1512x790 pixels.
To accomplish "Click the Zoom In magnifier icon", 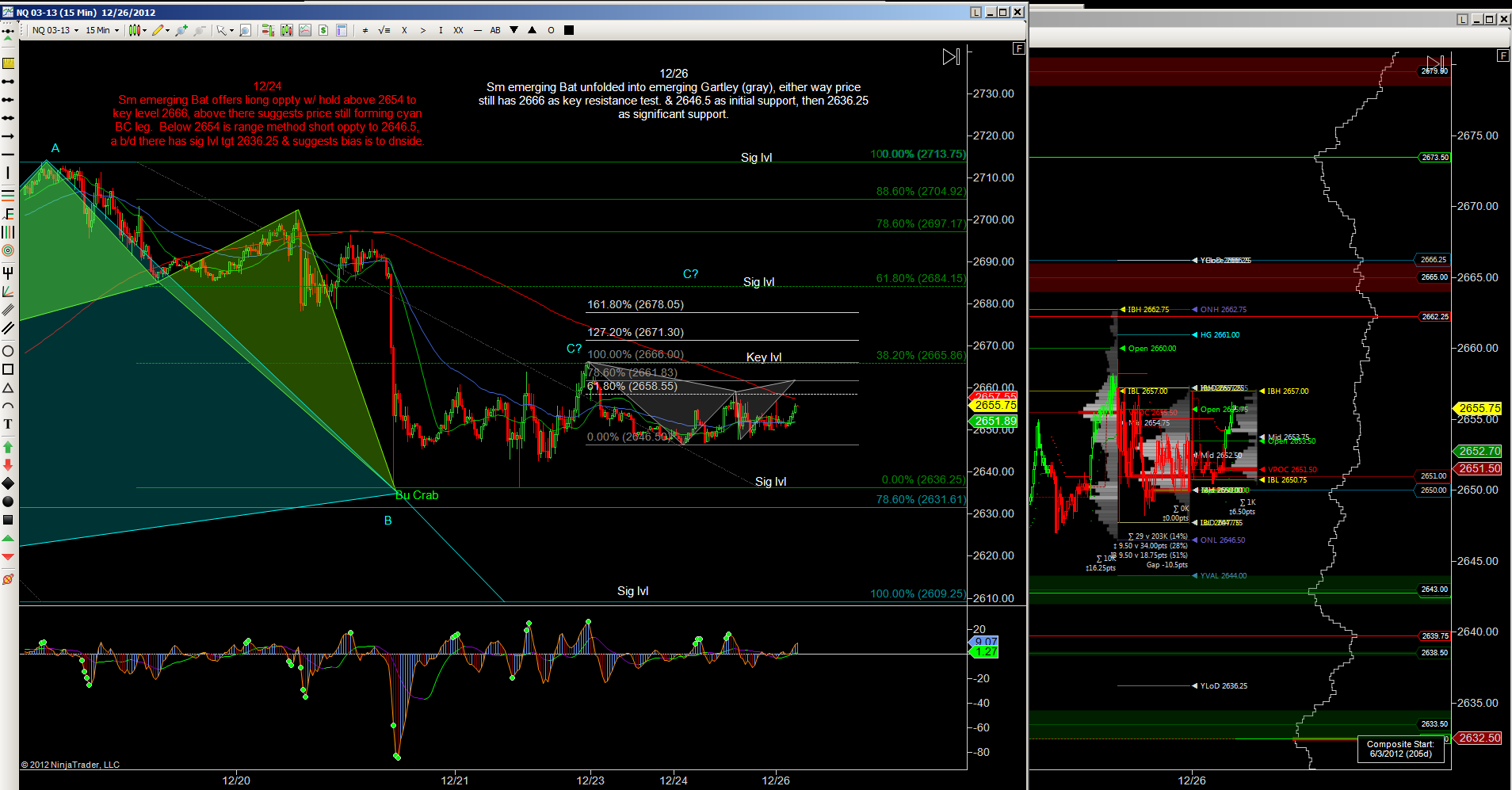I will coord(245,31).
